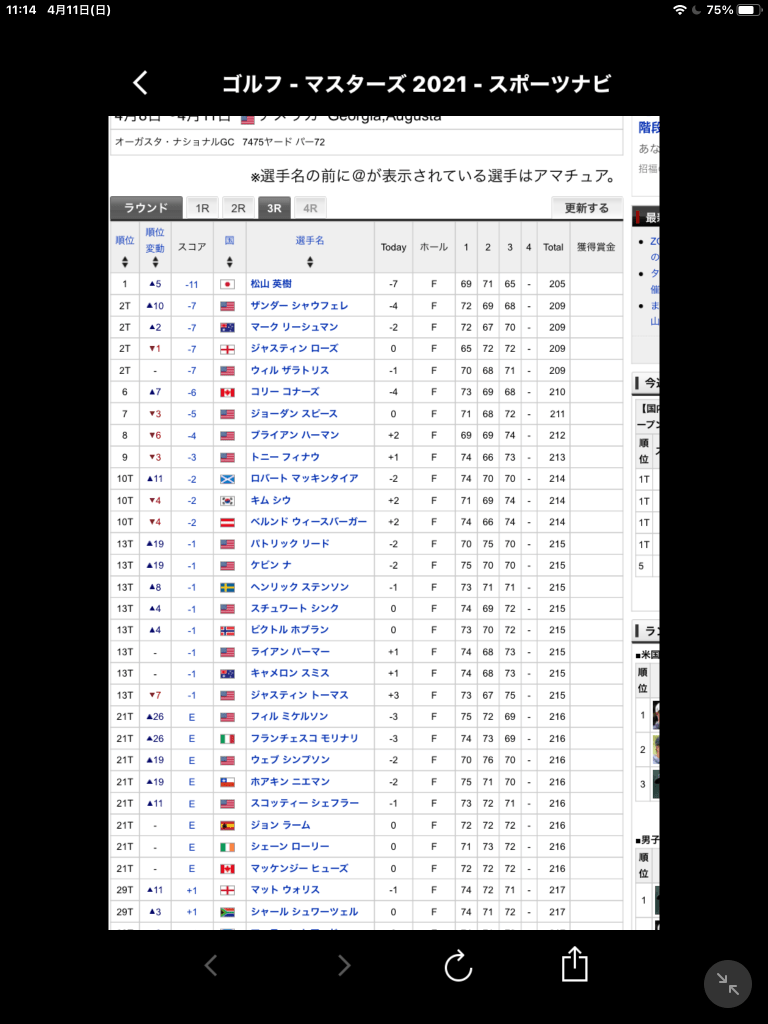Image resolution: width=768 pixels, height=1024 pixels.
Task: Tap the back chevron in the header
Action: 141,83
